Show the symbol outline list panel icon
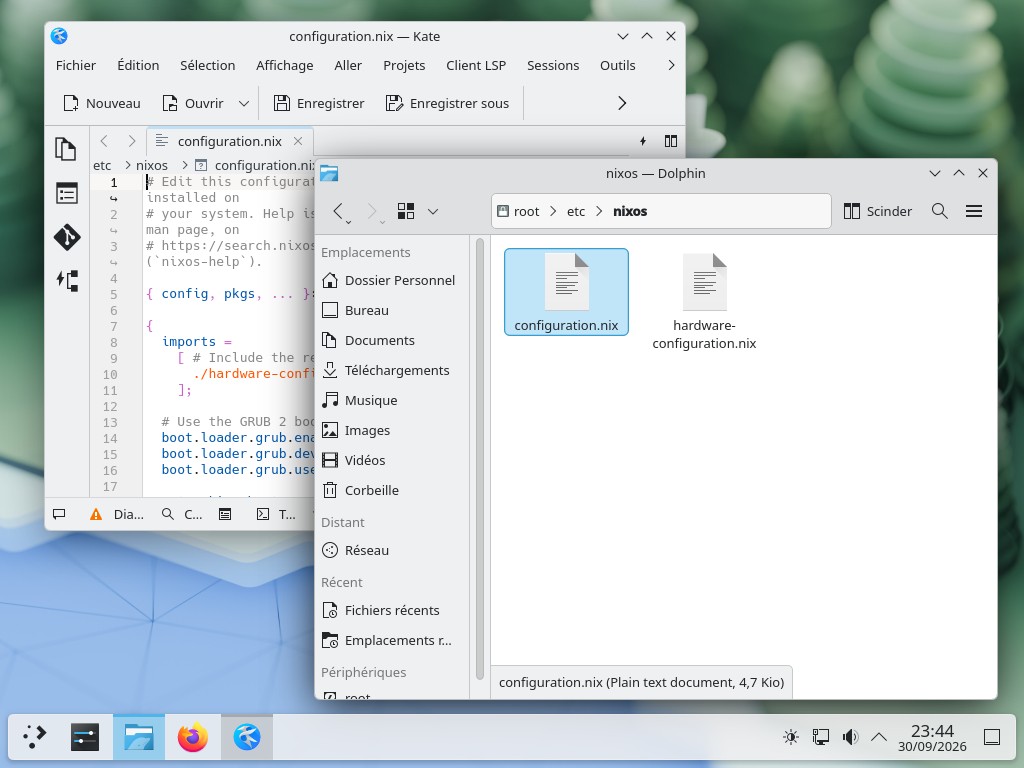The width and height of the screenshot is (1024, 768). click(66, 193)
